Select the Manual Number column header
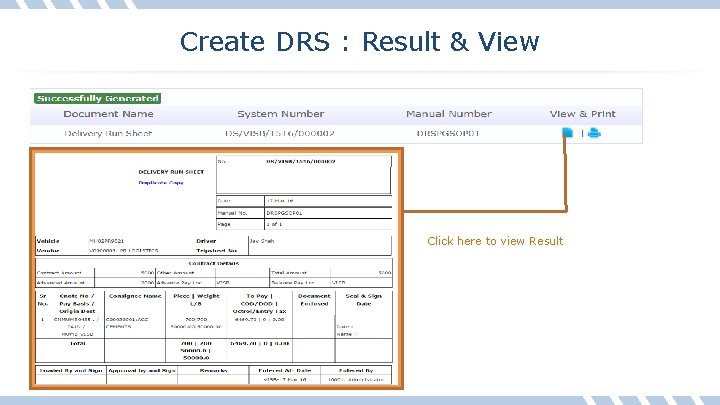Viewport: 720px width, 405px height. coord(449,114)
